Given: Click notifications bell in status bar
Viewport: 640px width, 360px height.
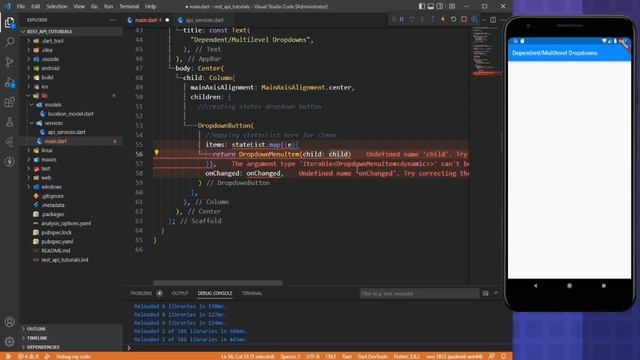Looking at the screenshot, I should (x=503, y=356).
